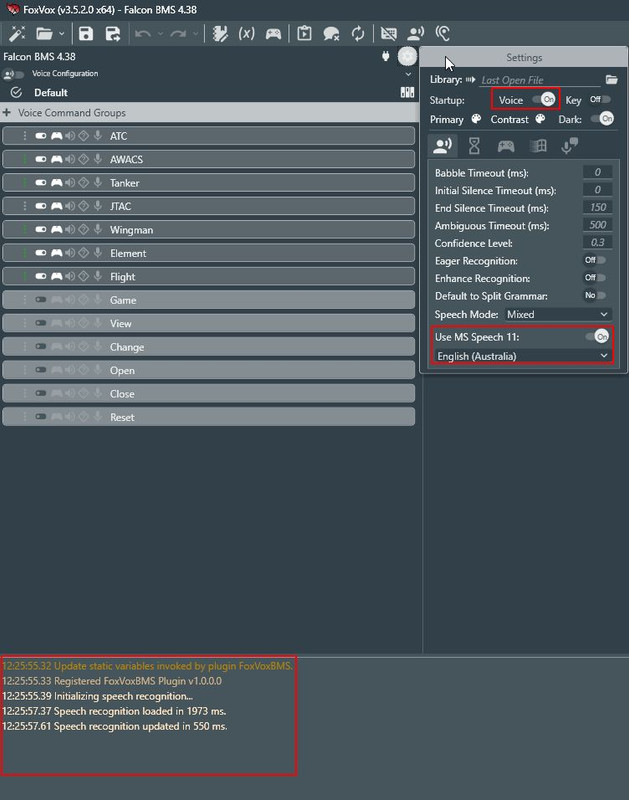
Task: Open the Windows logo settings tab
Action: tap(538, 146)
